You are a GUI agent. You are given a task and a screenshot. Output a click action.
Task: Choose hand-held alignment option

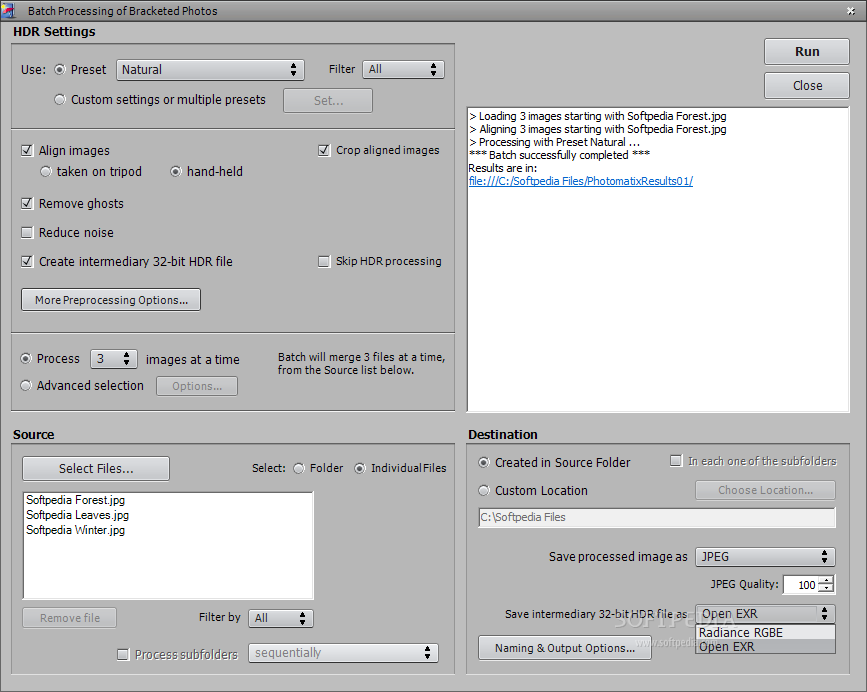pos(175,172)
